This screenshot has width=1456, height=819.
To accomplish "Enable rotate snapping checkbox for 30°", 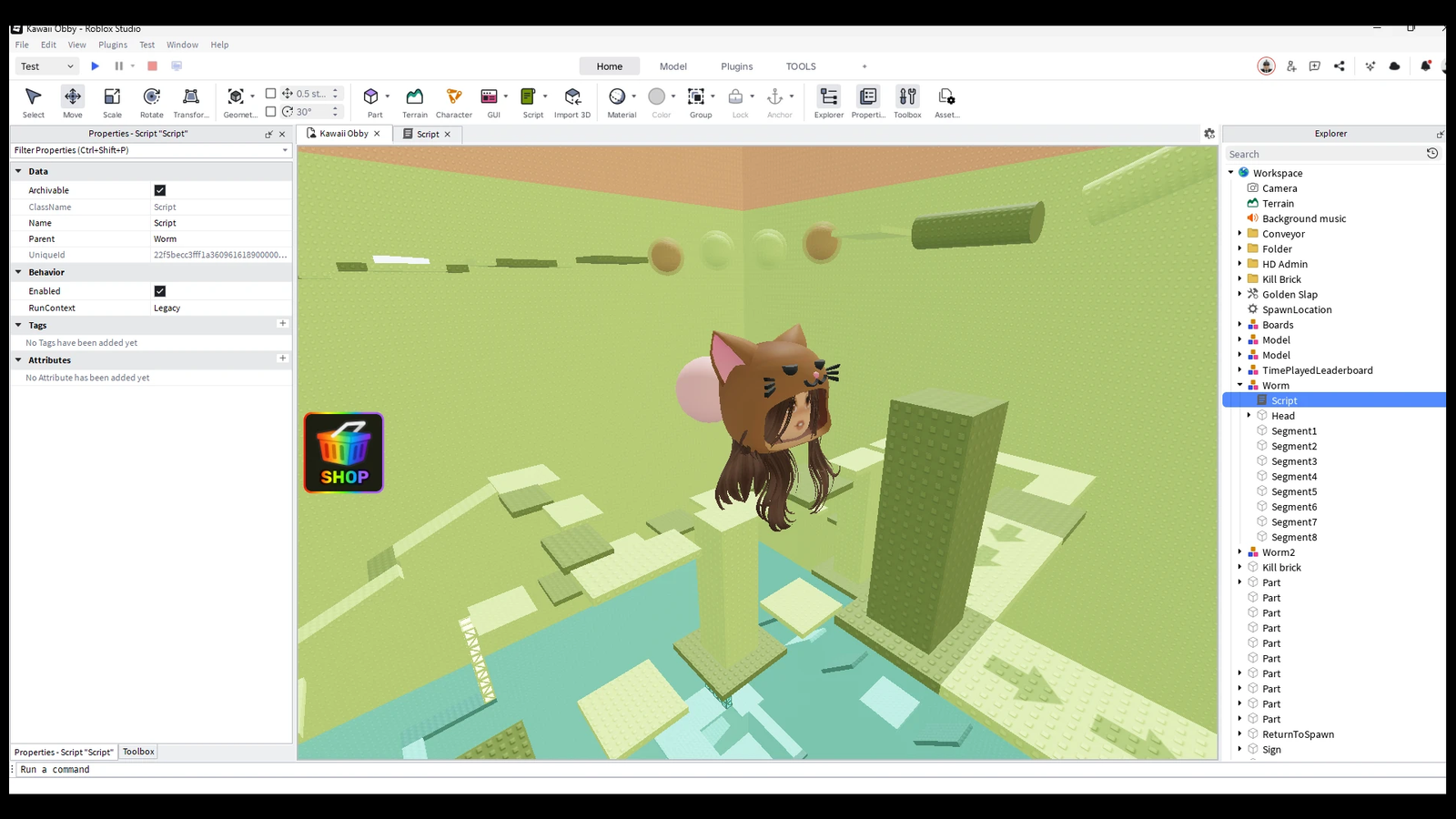I will tap(270, 111).
